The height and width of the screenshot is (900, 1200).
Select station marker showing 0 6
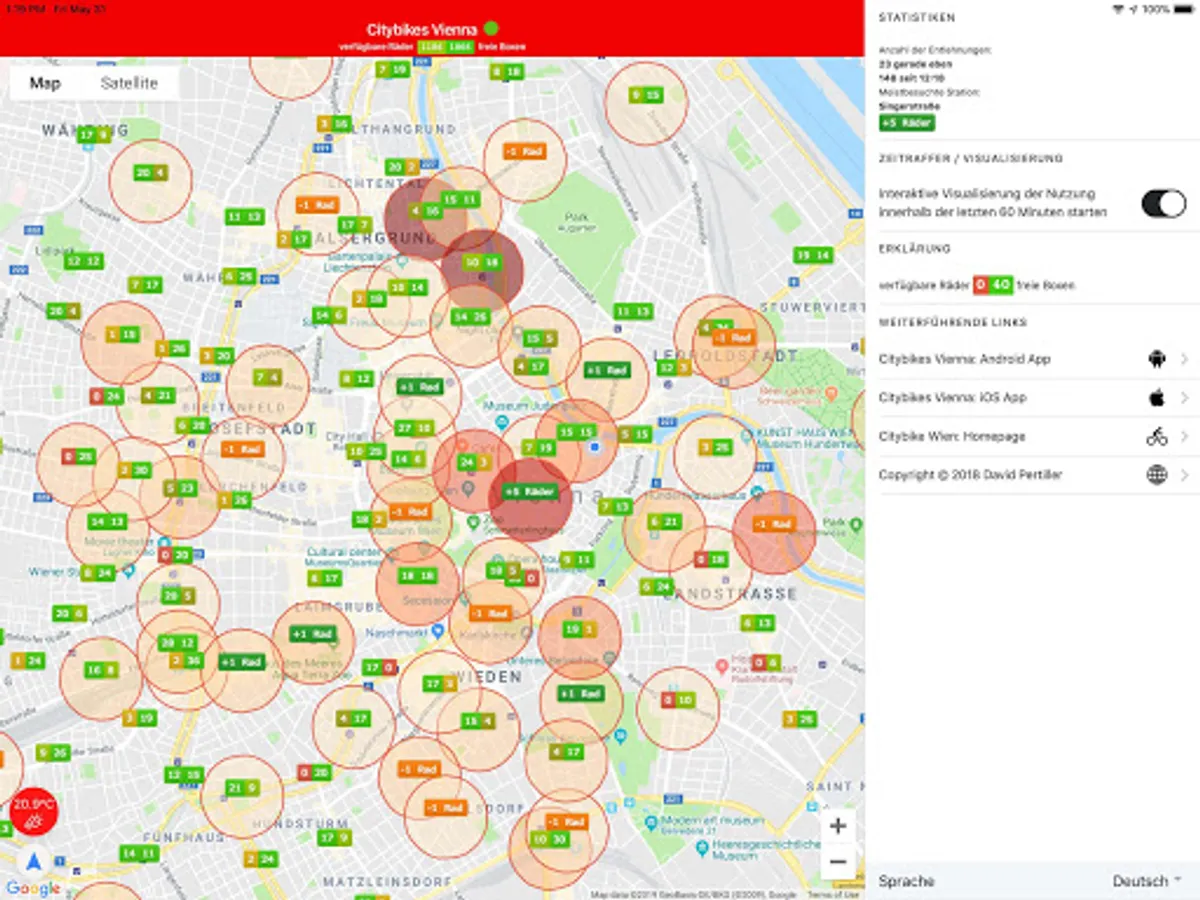tap(766, 662)
